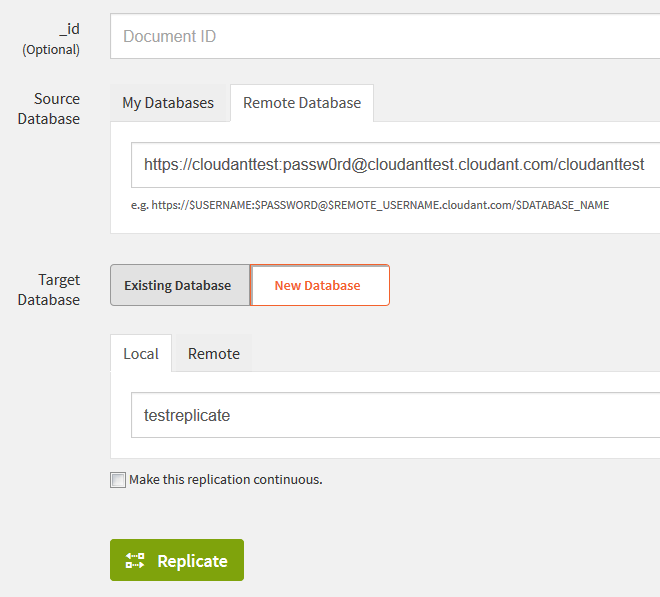This screenshot has height=597, width=660.
Task: Select the Remote Database source tab
Action: point(302,103)
